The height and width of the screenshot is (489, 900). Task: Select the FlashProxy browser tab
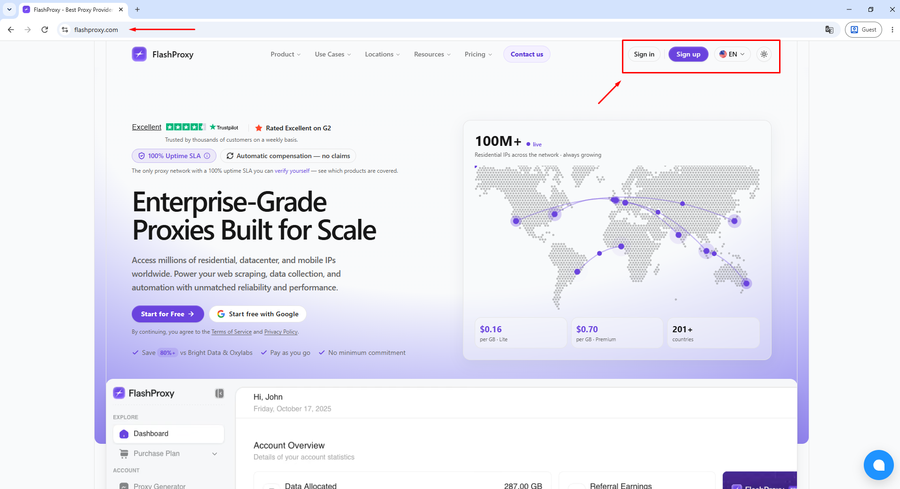73,10
